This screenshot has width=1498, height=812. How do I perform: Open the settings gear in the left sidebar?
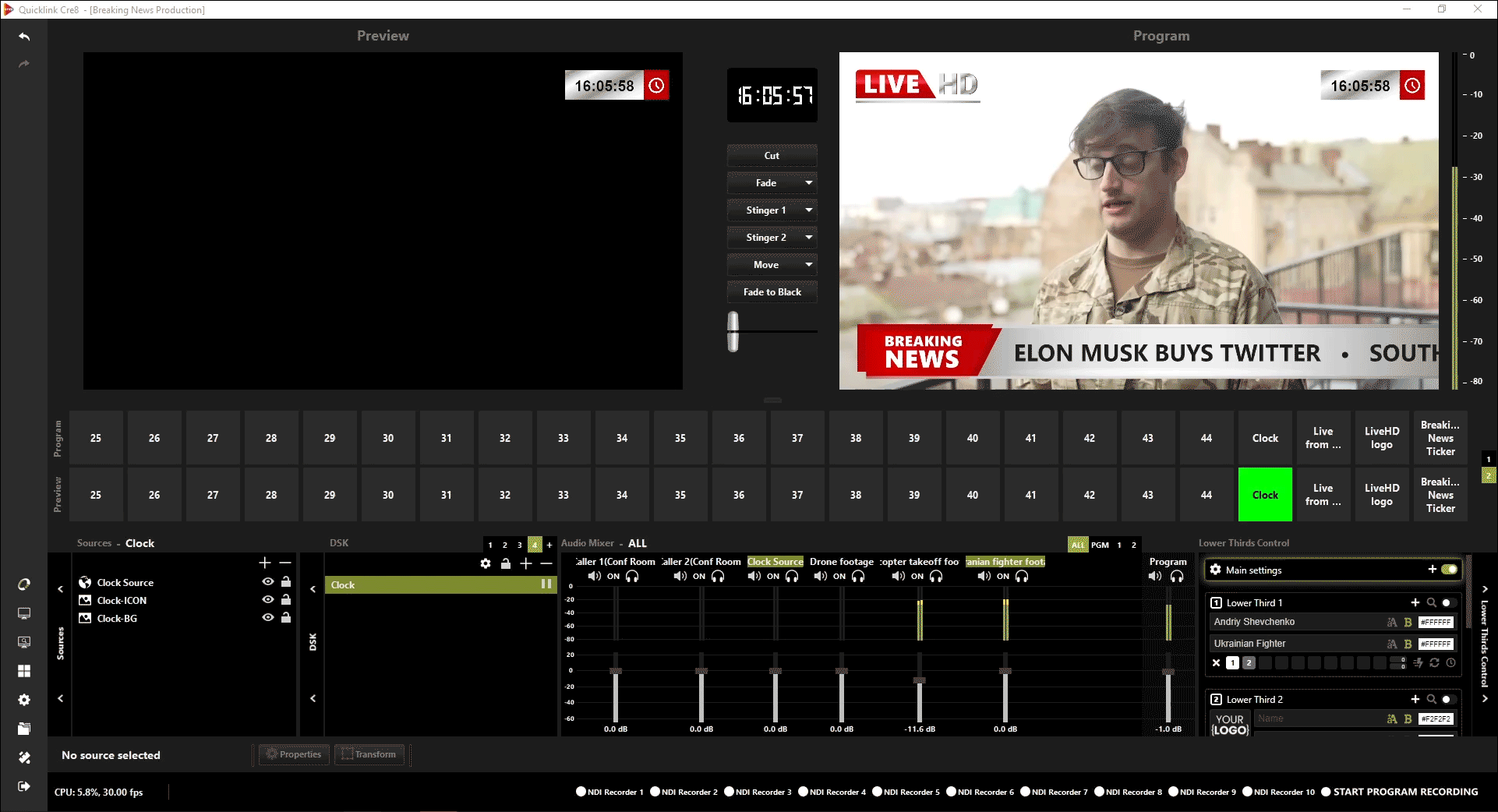click(x=24, y=700)
